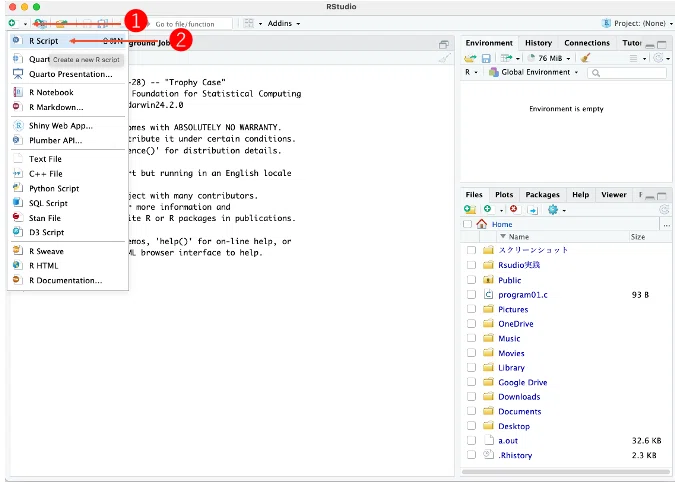675x482 pixels.
Task: Check the box next to Downloads folder
Action: 471,396
